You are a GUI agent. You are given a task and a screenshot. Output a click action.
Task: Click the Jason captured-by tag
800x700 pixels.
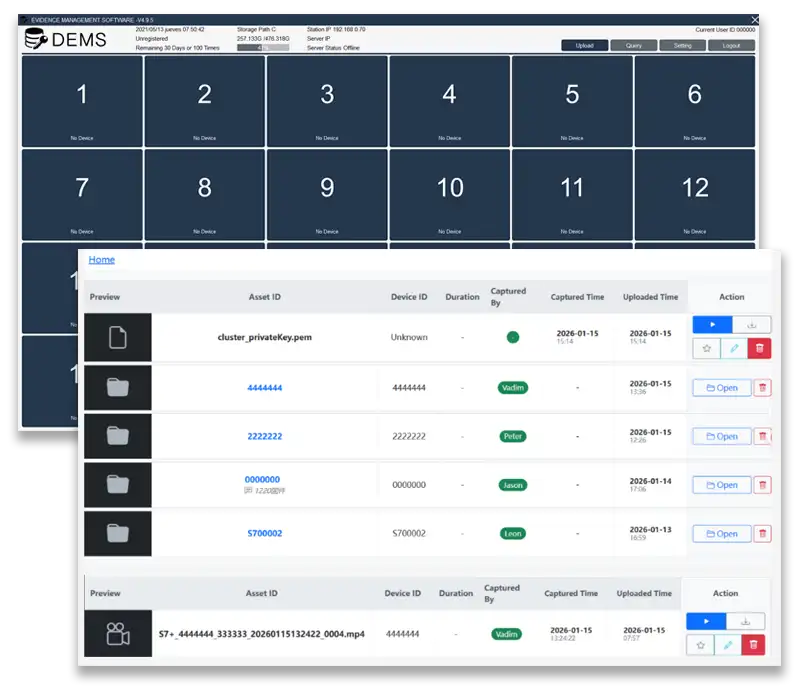click(513, 485)
